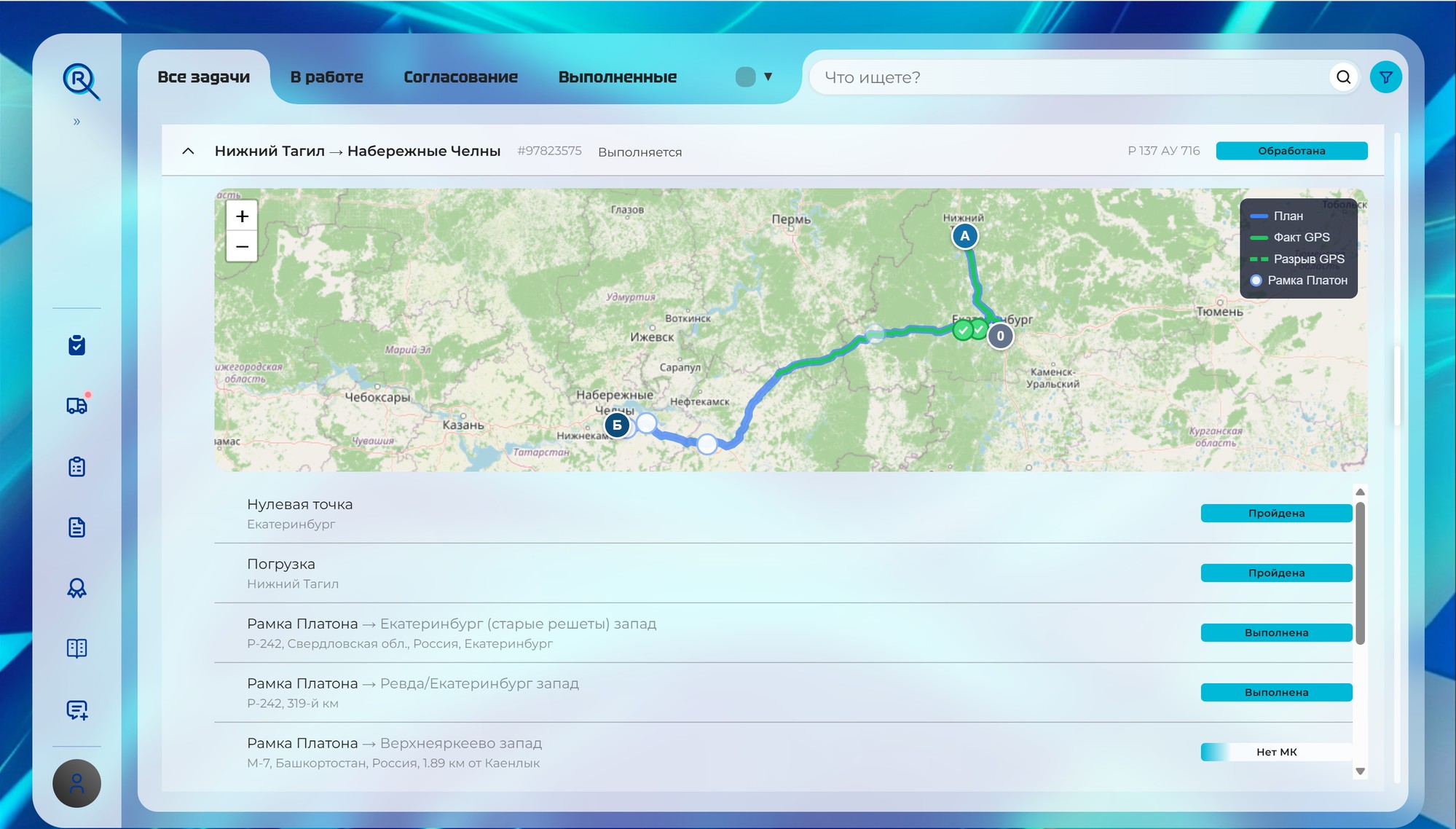1456x829 pixels.
Task: Click the Platon frame circle near marker Б
Action: 646,423
